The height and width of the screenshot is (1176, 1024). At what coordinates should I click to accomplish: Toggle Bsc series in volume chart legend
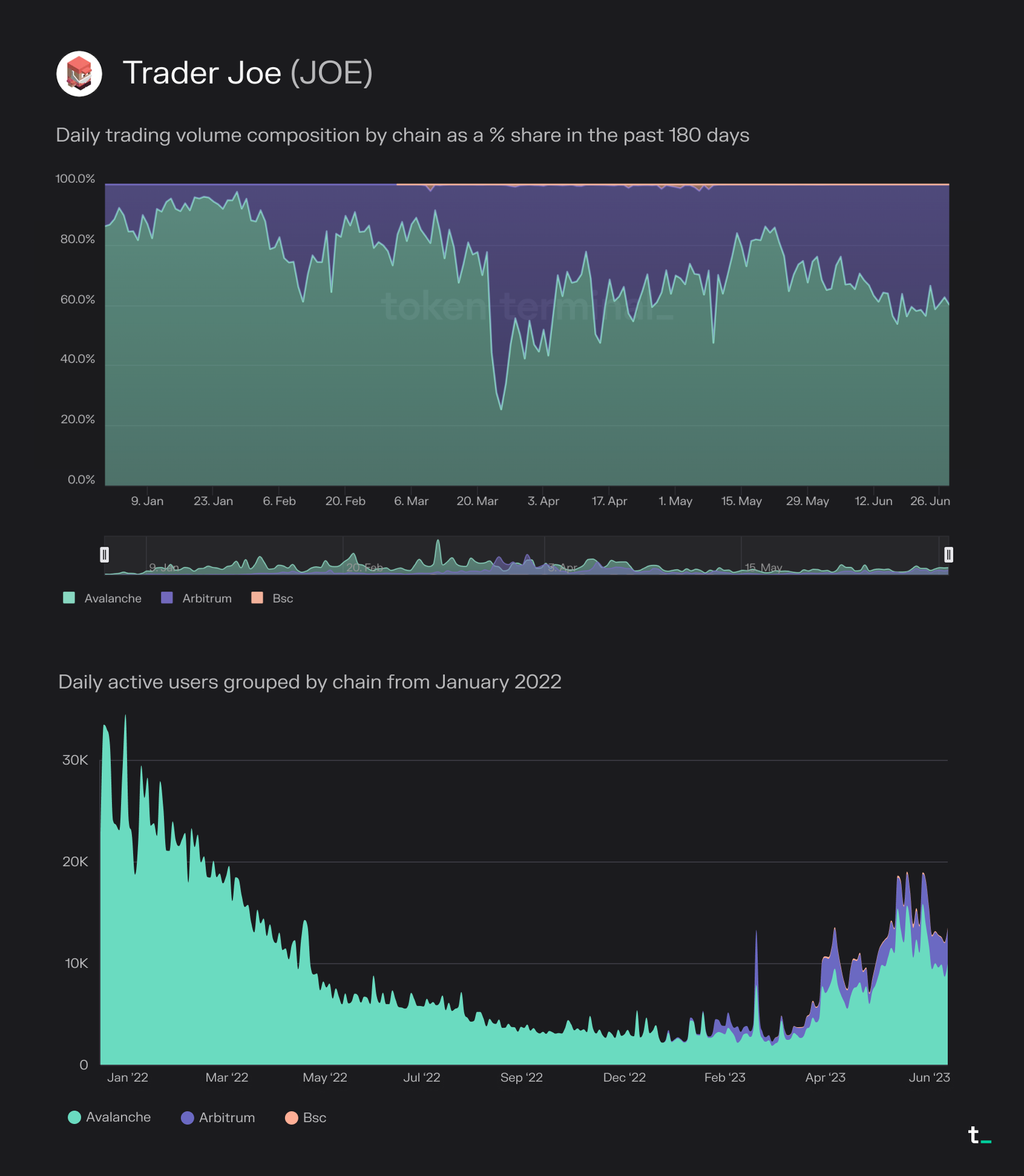(x=272, y=598)
